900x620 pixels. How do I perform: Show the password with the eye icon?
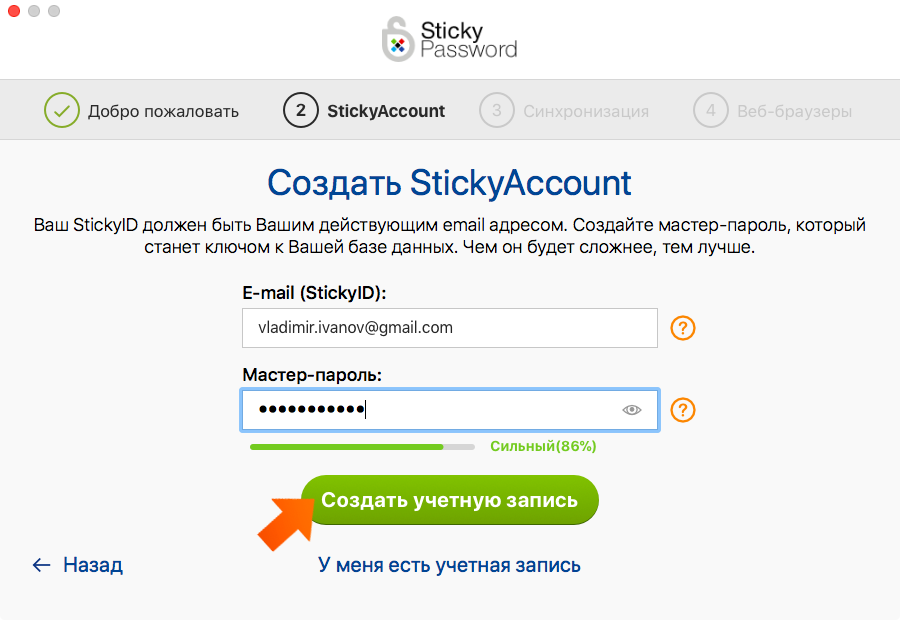631,410
